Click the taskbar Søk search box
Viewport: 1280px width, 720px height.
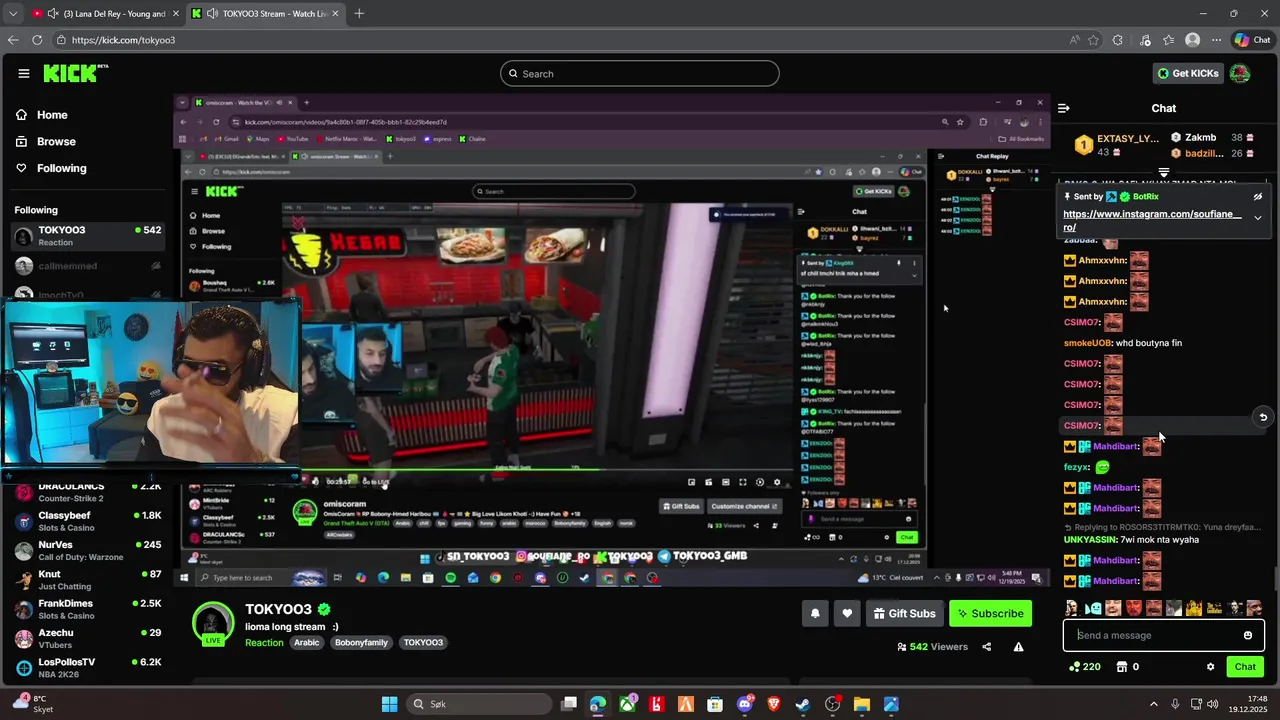pos(478,704)
